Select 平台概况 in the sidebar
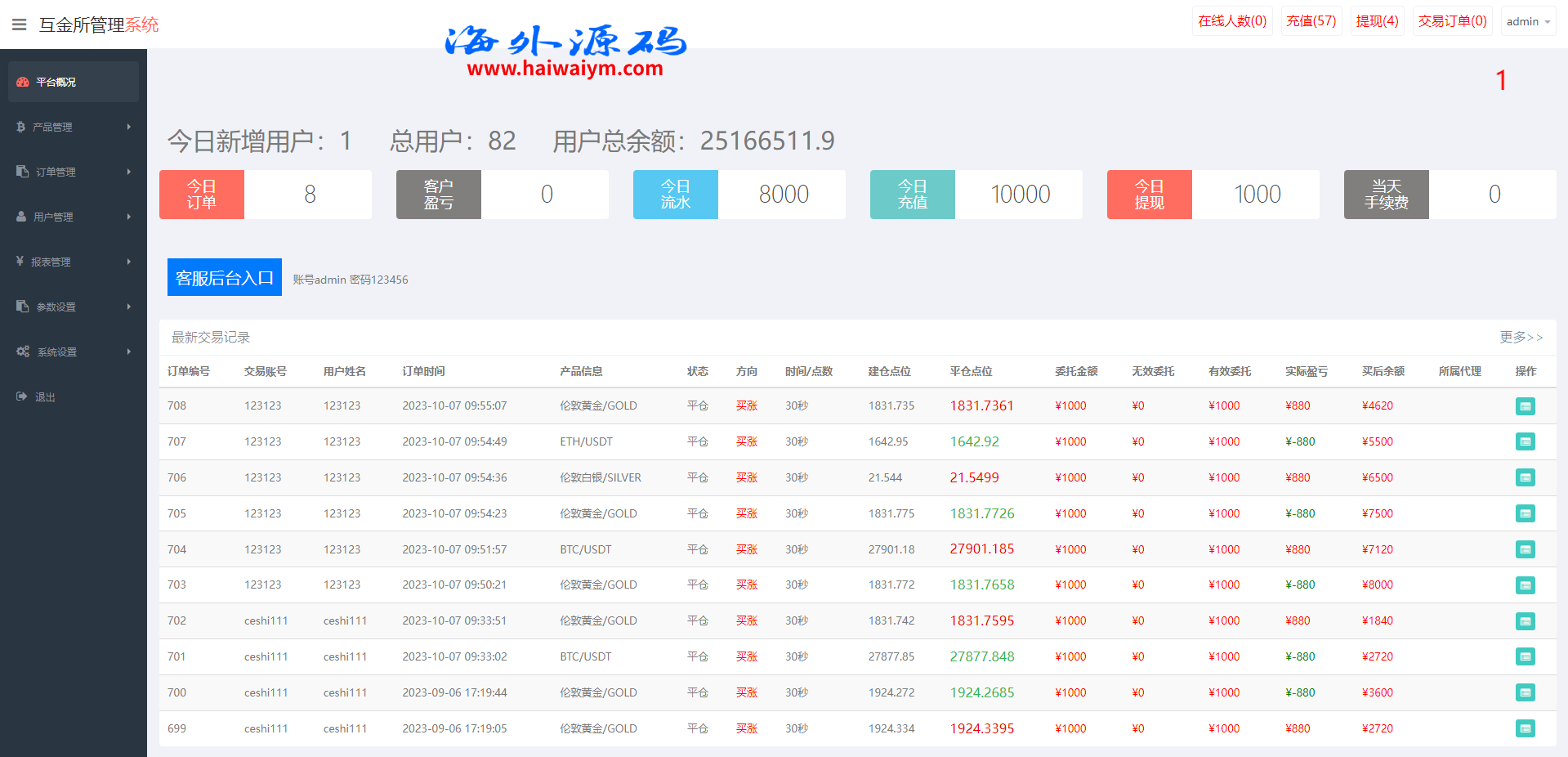This screenshot has width=1568, height=757. coord(73,82)
